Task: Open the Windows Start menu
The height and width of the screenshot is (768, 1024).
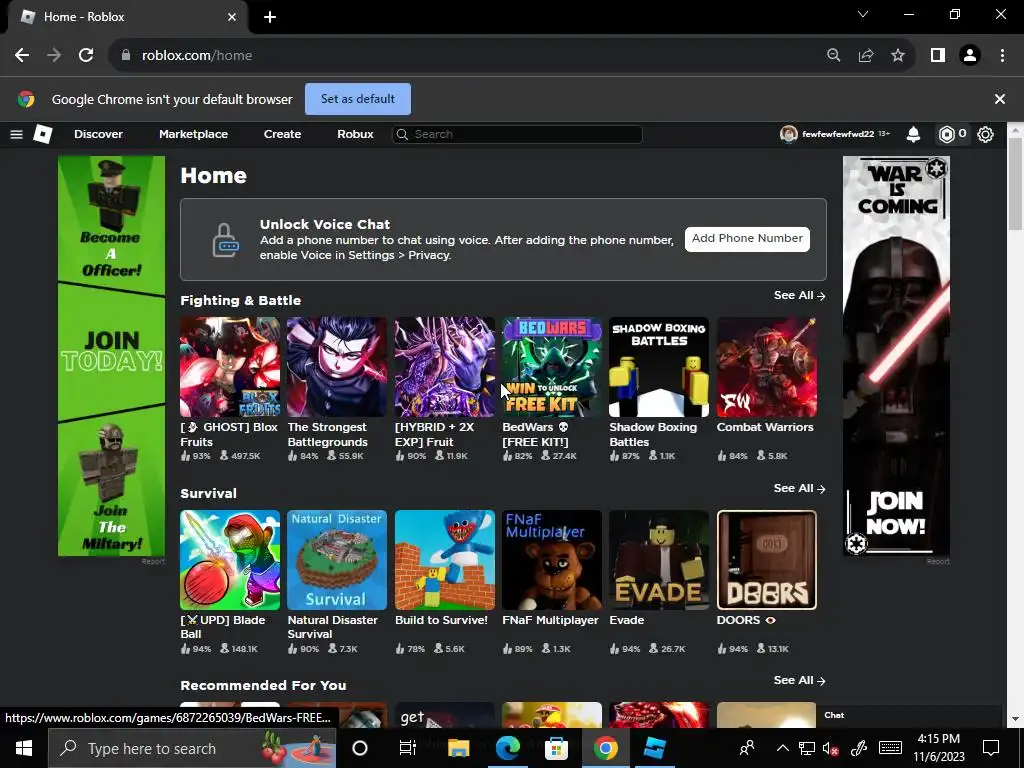Action: (x=24, y=748)
